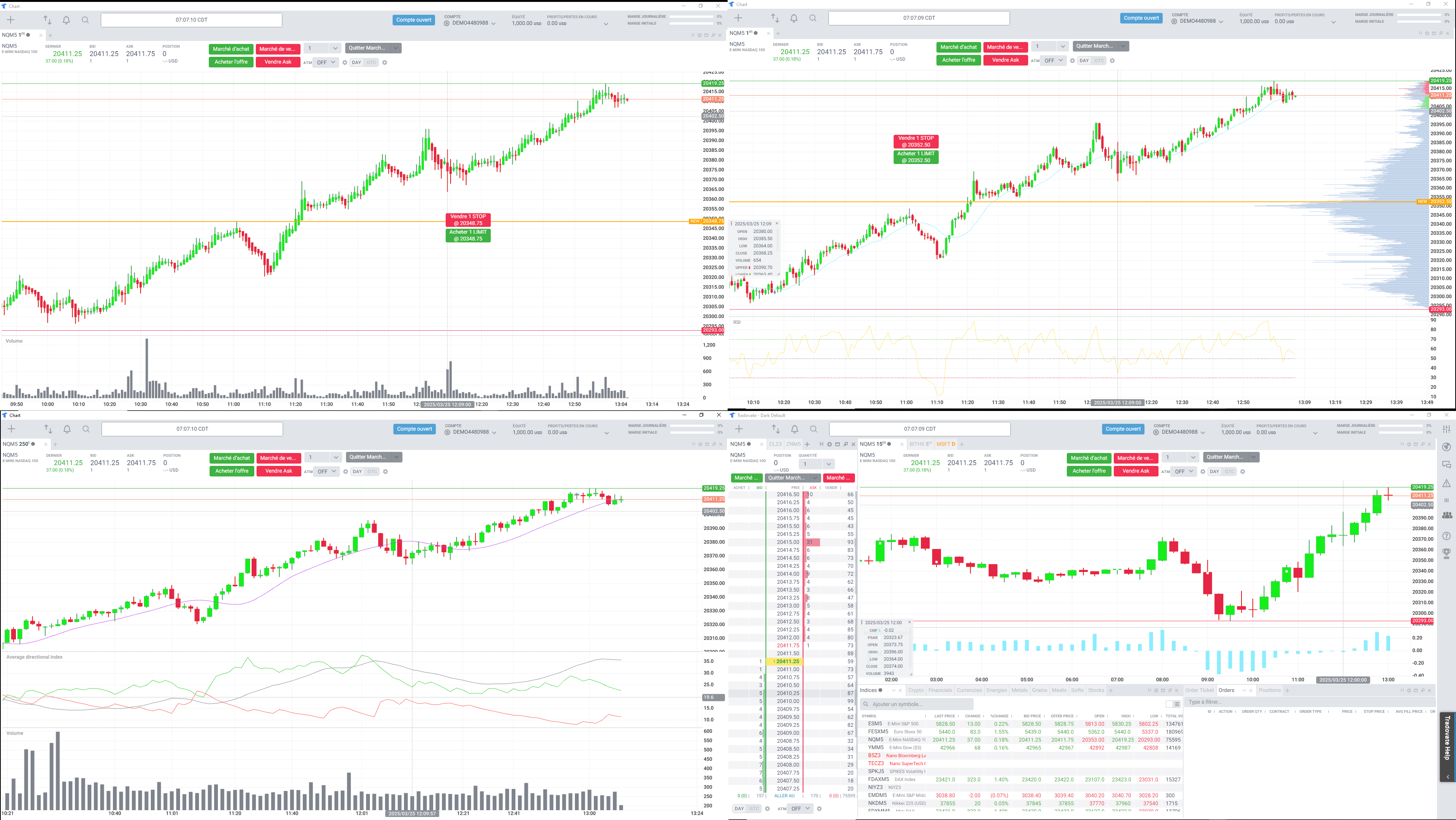This screenshot has width=1456, height=820.
Task: Switch to the Positions tab
Action: coord(1270,690)
